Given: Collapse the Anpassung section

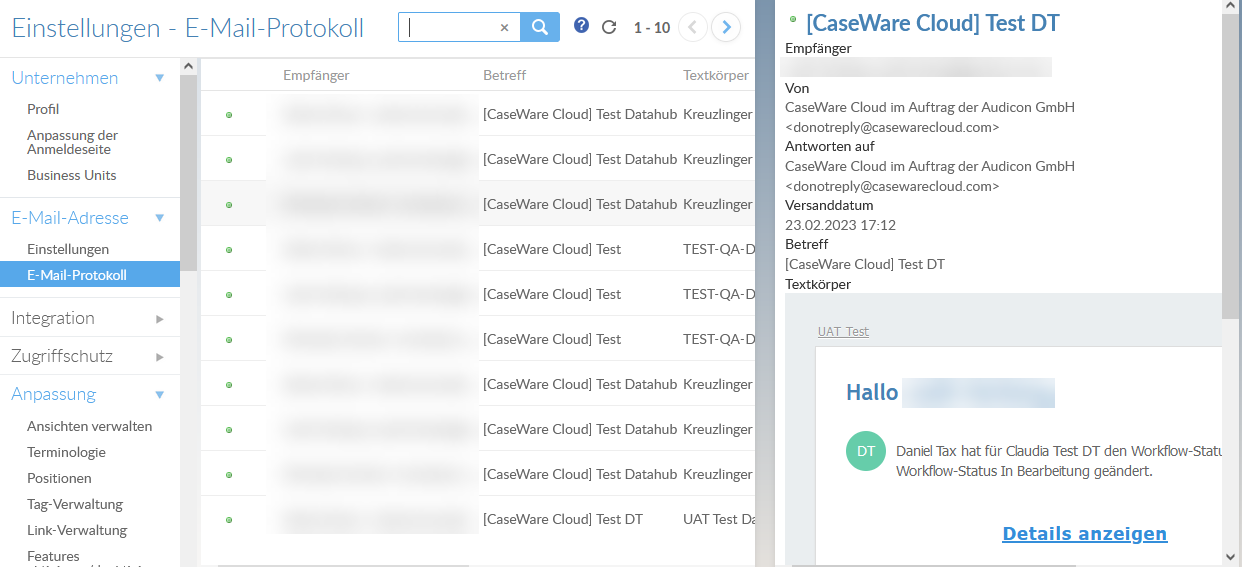Looking at the screenshot, I should 160,395.
